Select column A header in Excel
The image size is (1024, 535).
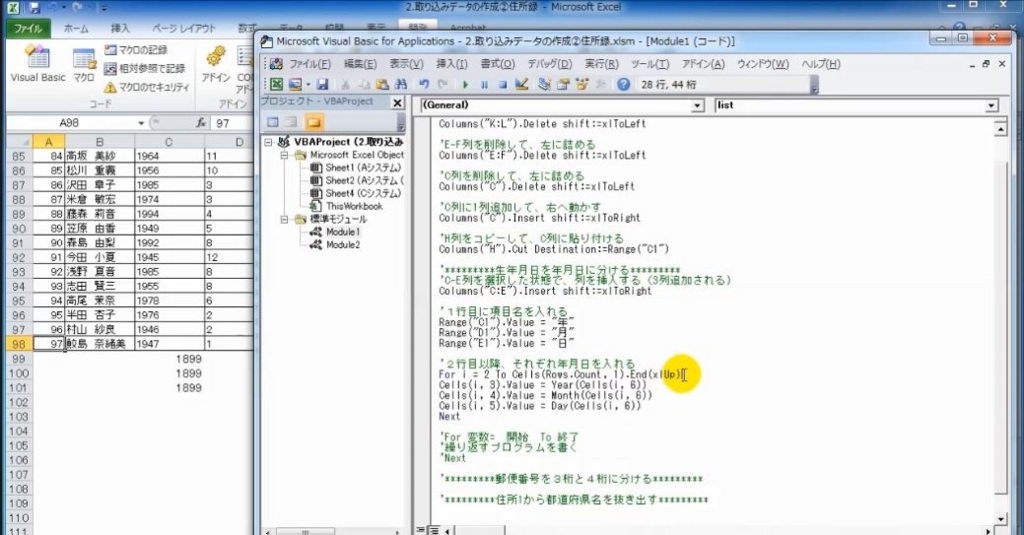pos(48,142)
